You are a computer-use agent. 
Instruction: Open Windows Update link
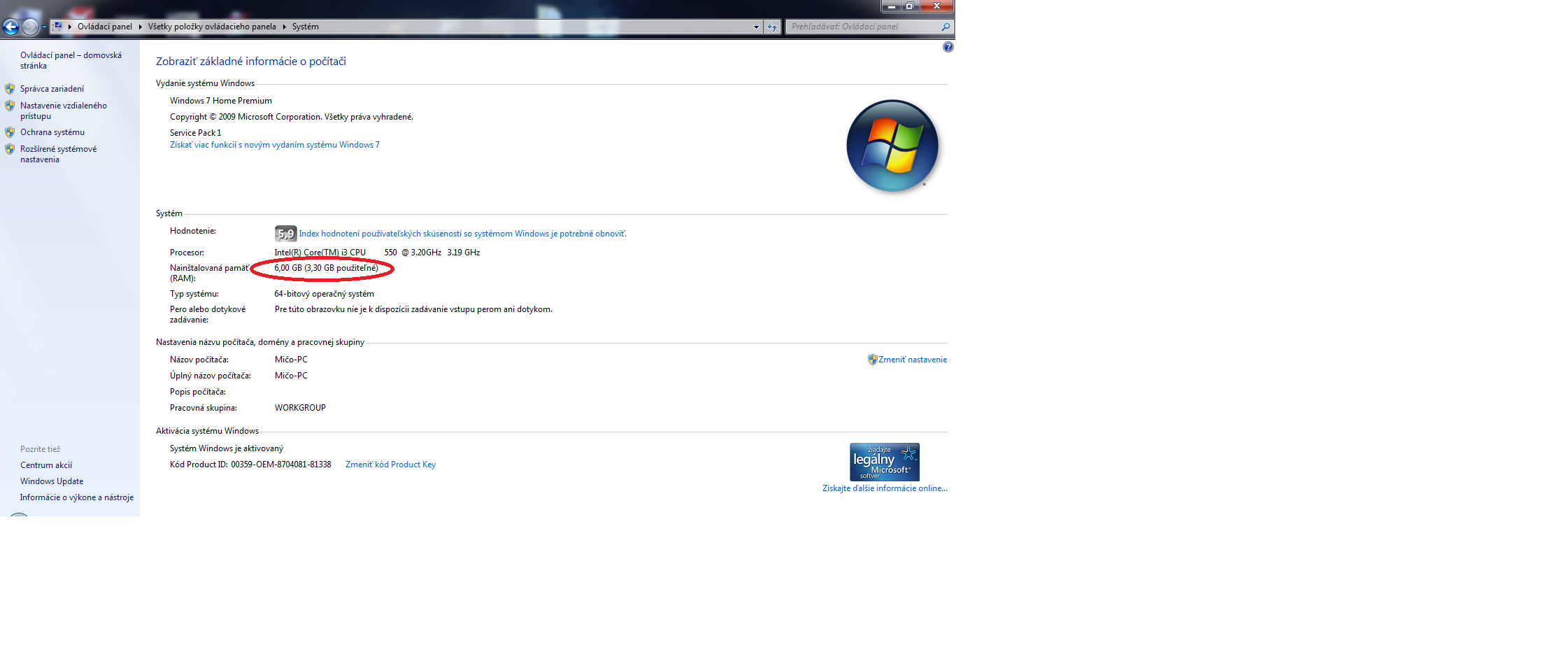coord(52,481)
